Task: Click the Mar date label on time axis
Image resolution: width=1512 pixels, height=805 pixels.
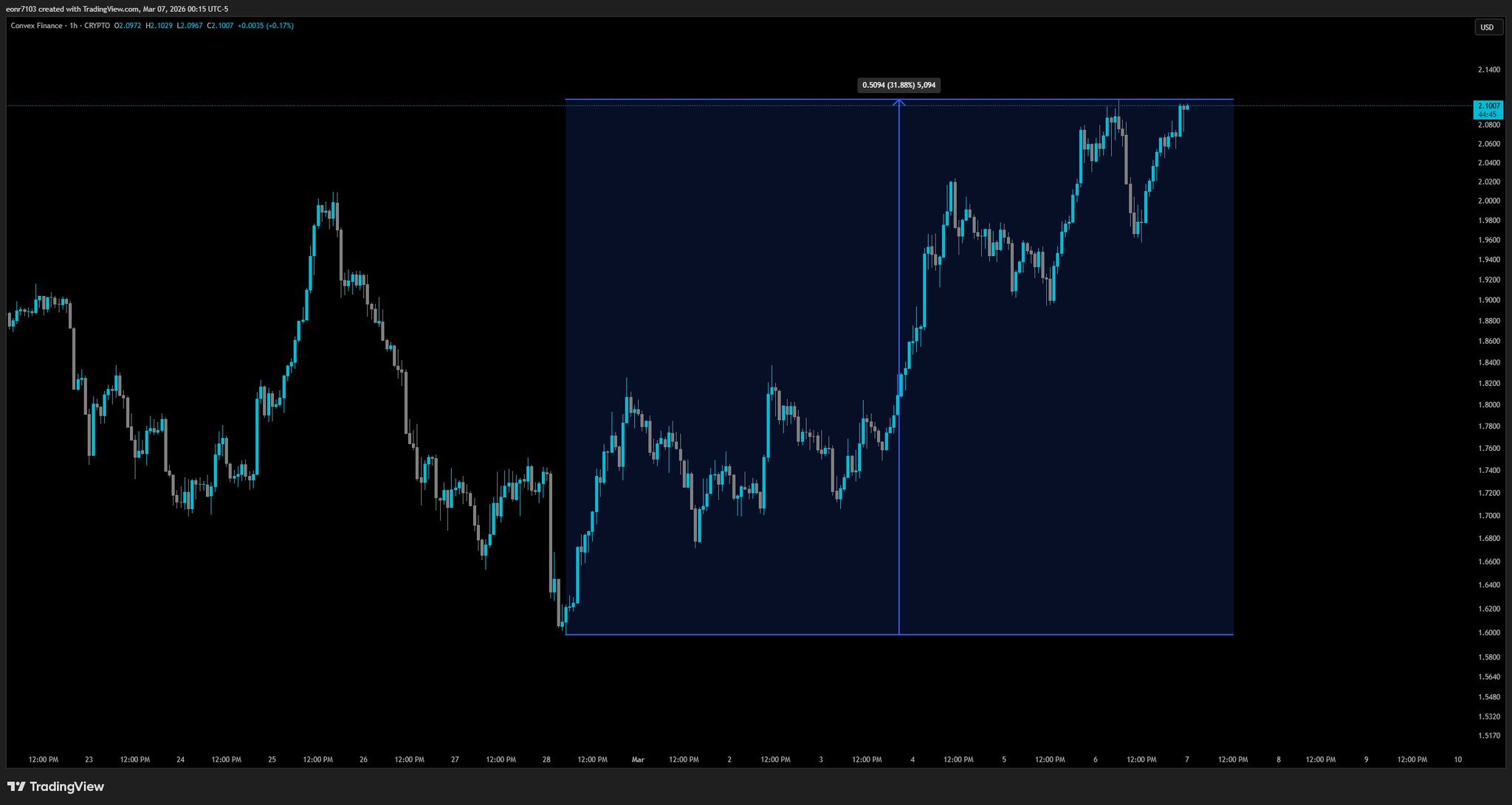Action: [x=638, y=759]
